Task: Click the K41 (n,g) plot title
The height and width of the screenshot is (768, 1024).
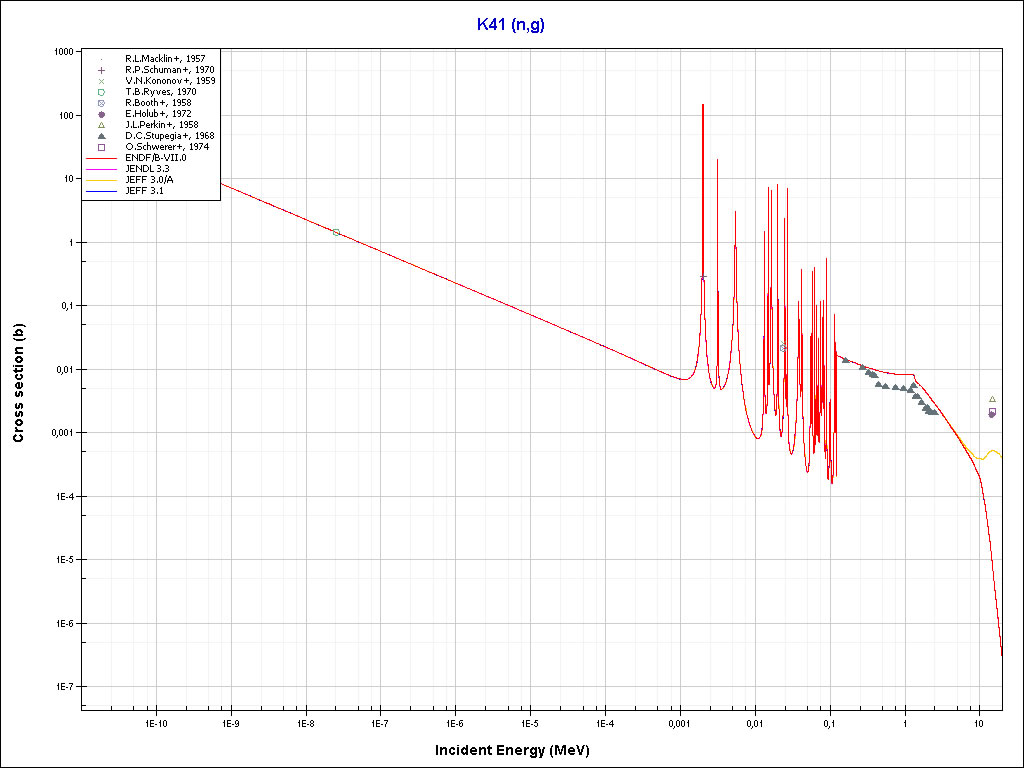Action: point(511,25)
